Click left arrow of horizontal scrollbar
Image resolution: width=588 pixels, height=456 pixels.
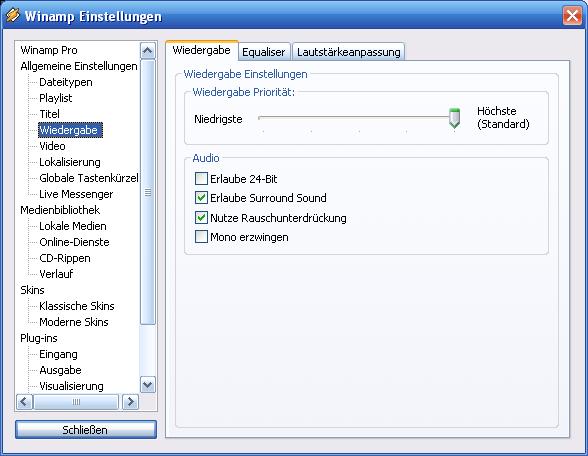(24, 402)
